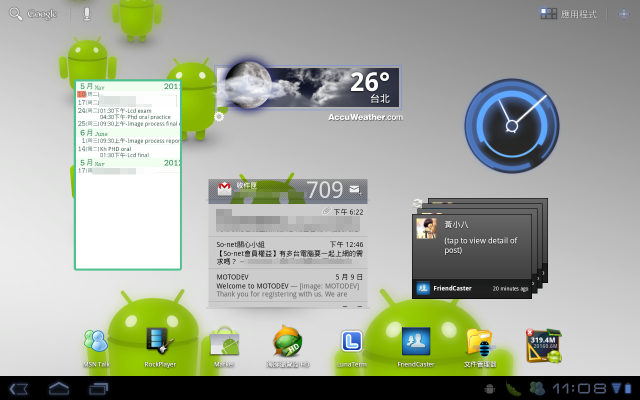Open the email received at 下午 6:22
Viewport: 640px width, 400px height.
tap(289, 220)
